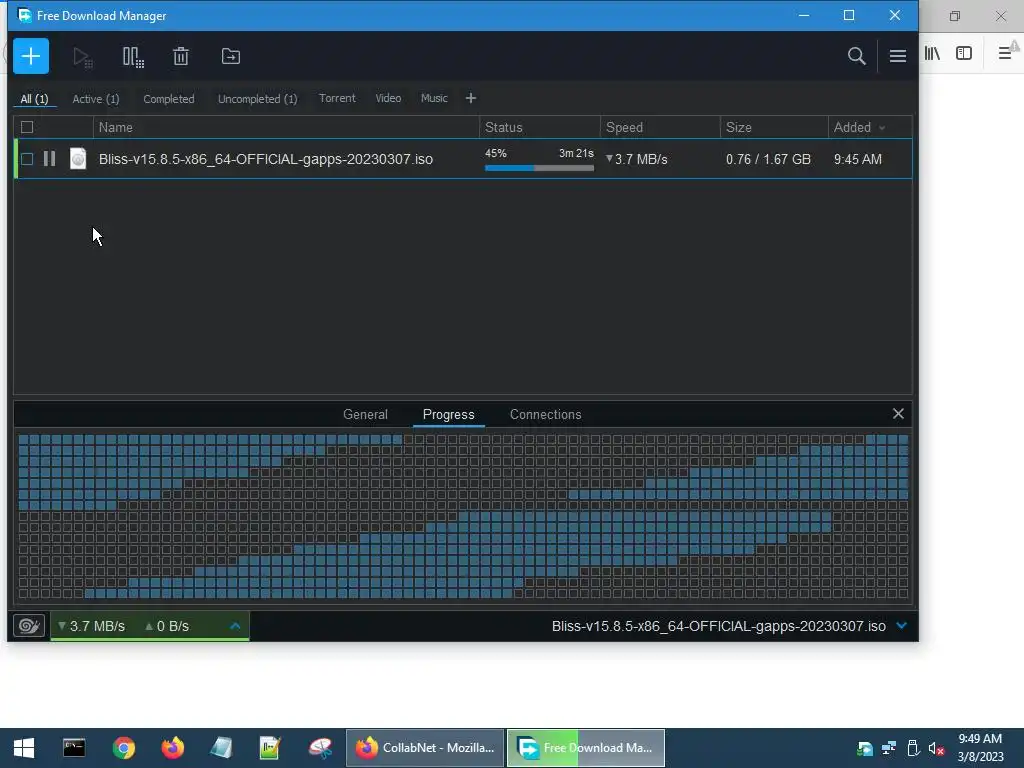Launch Command Prompt from the taskbar
The width and height of the screenshot is (1024, 768).
pos(74,748)
